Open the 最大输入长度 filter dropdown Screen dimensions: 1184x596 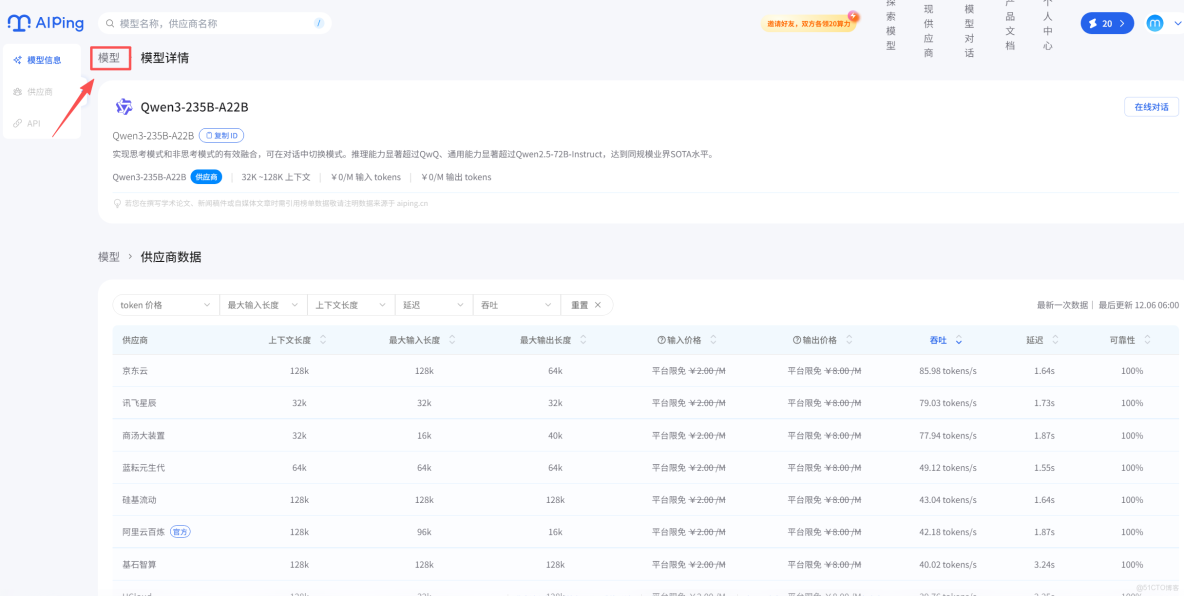(261, 304)
